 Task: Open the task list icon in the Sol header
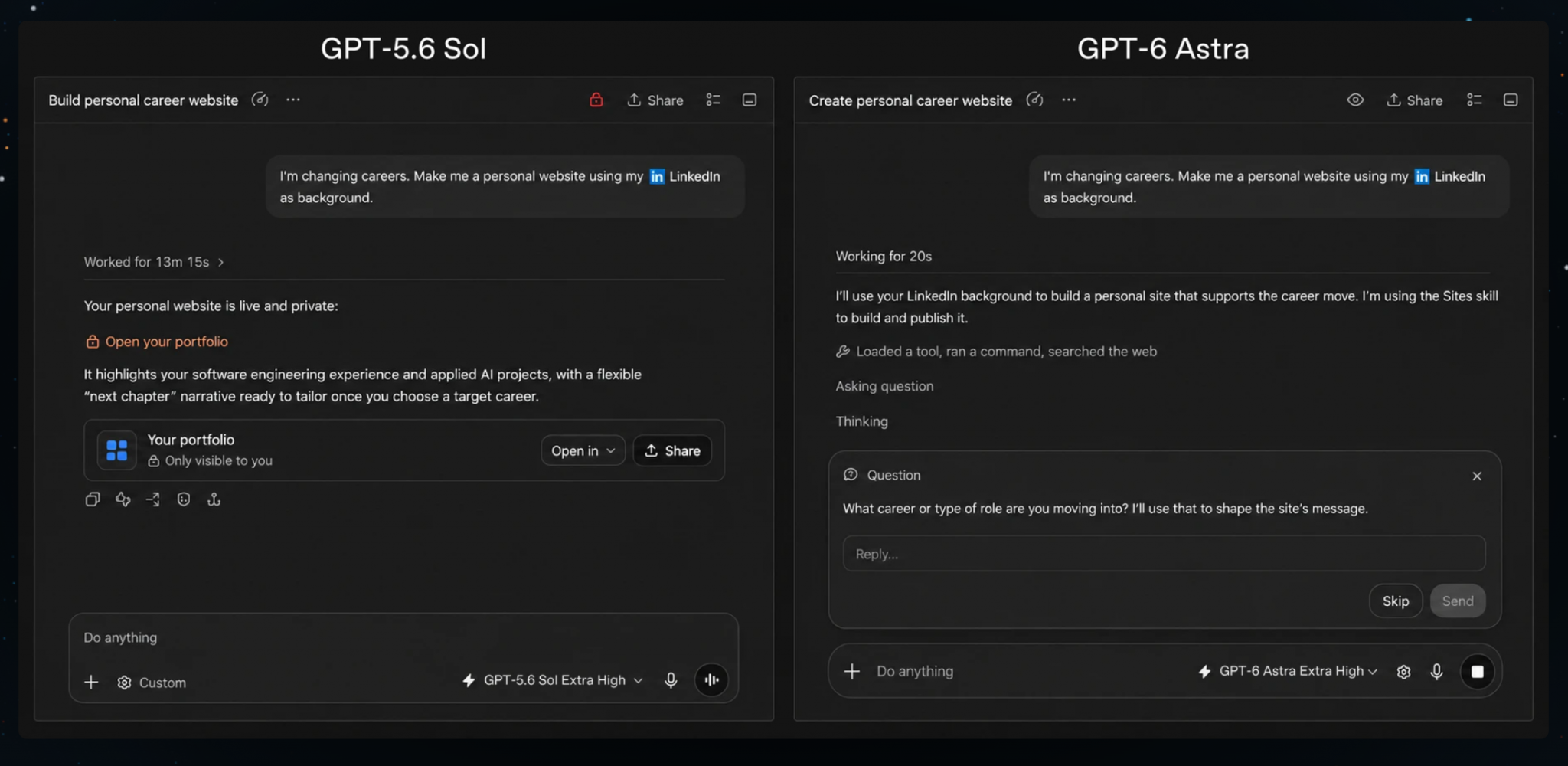(x=714, y=100)
